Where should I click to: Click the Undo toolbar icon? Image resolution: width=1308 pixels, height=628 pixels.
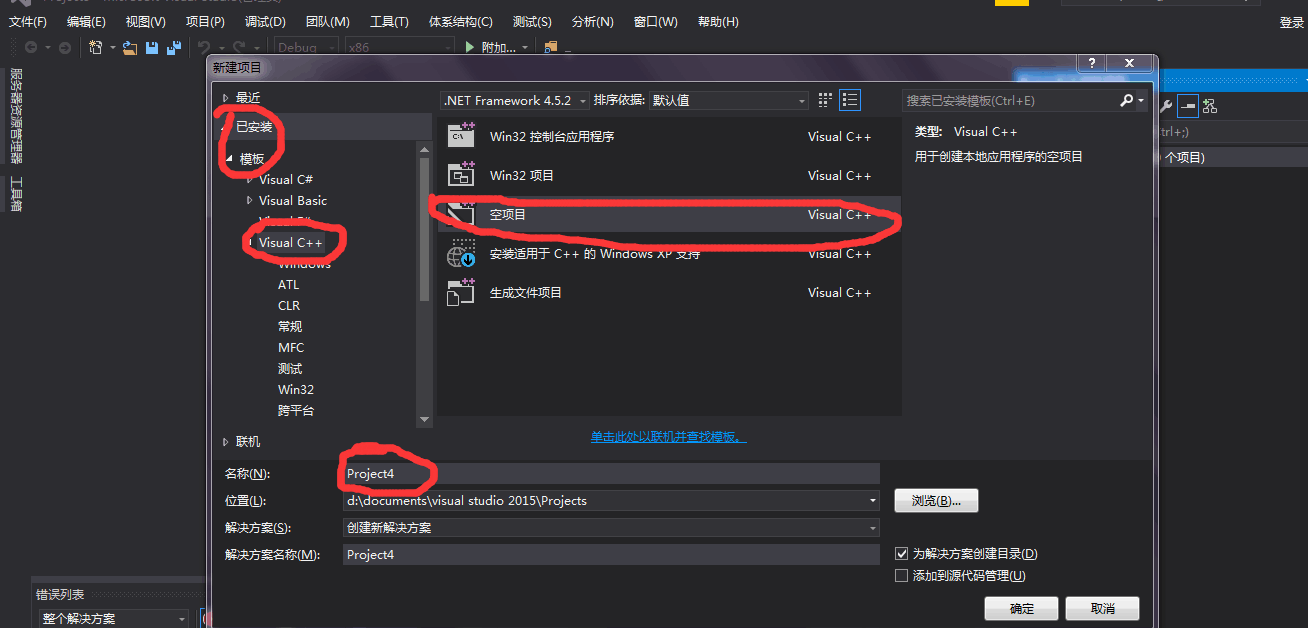coord(204,47)
